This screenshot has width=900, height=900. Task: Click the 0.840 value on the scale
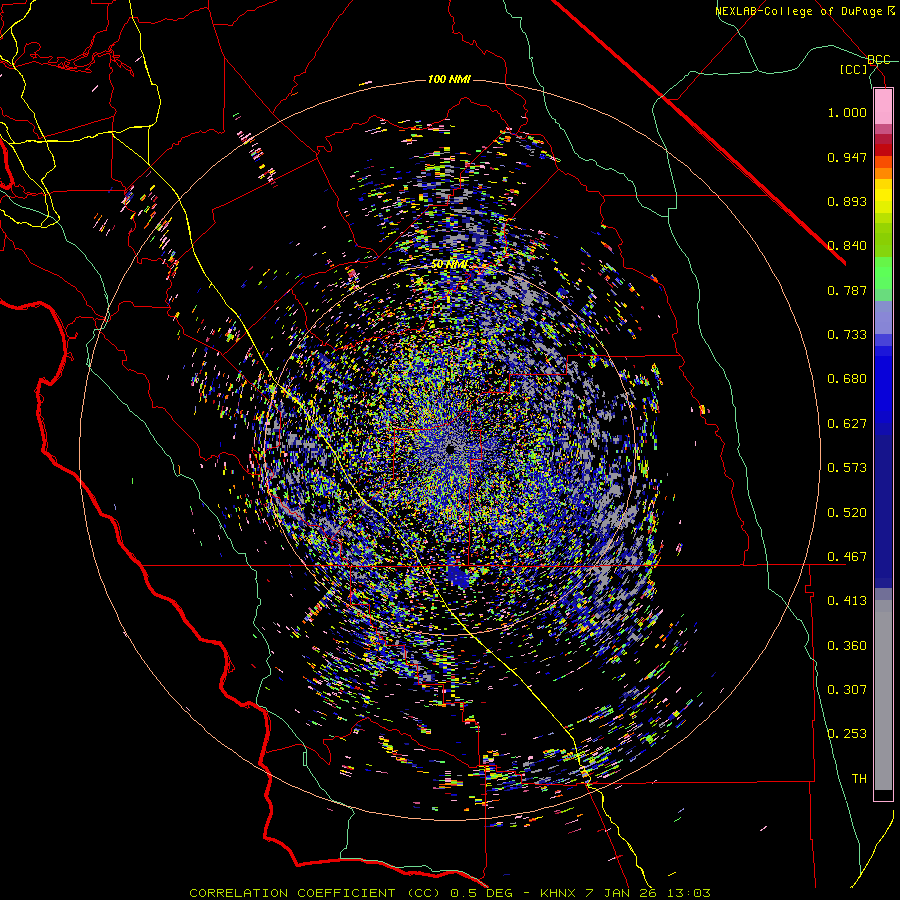(x=847, y=246)
